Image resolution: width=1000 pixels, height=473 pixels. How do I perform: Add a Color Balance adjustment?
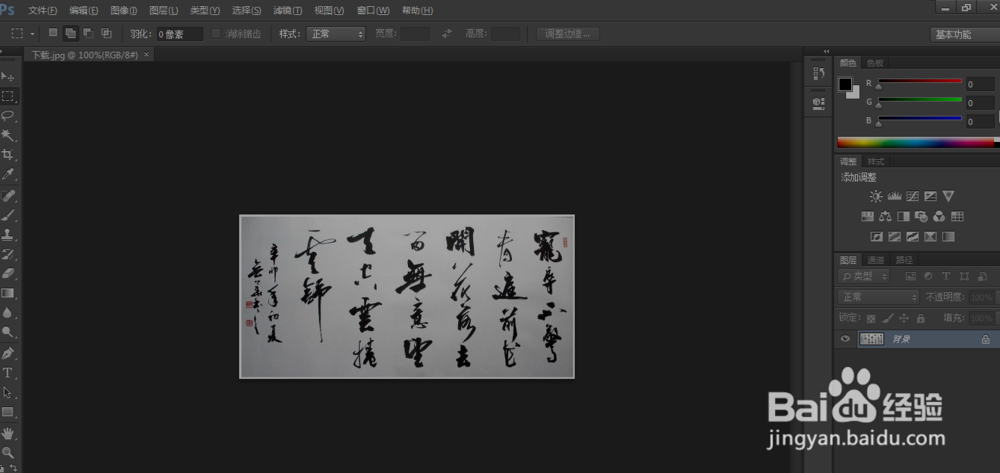[885, 217]
